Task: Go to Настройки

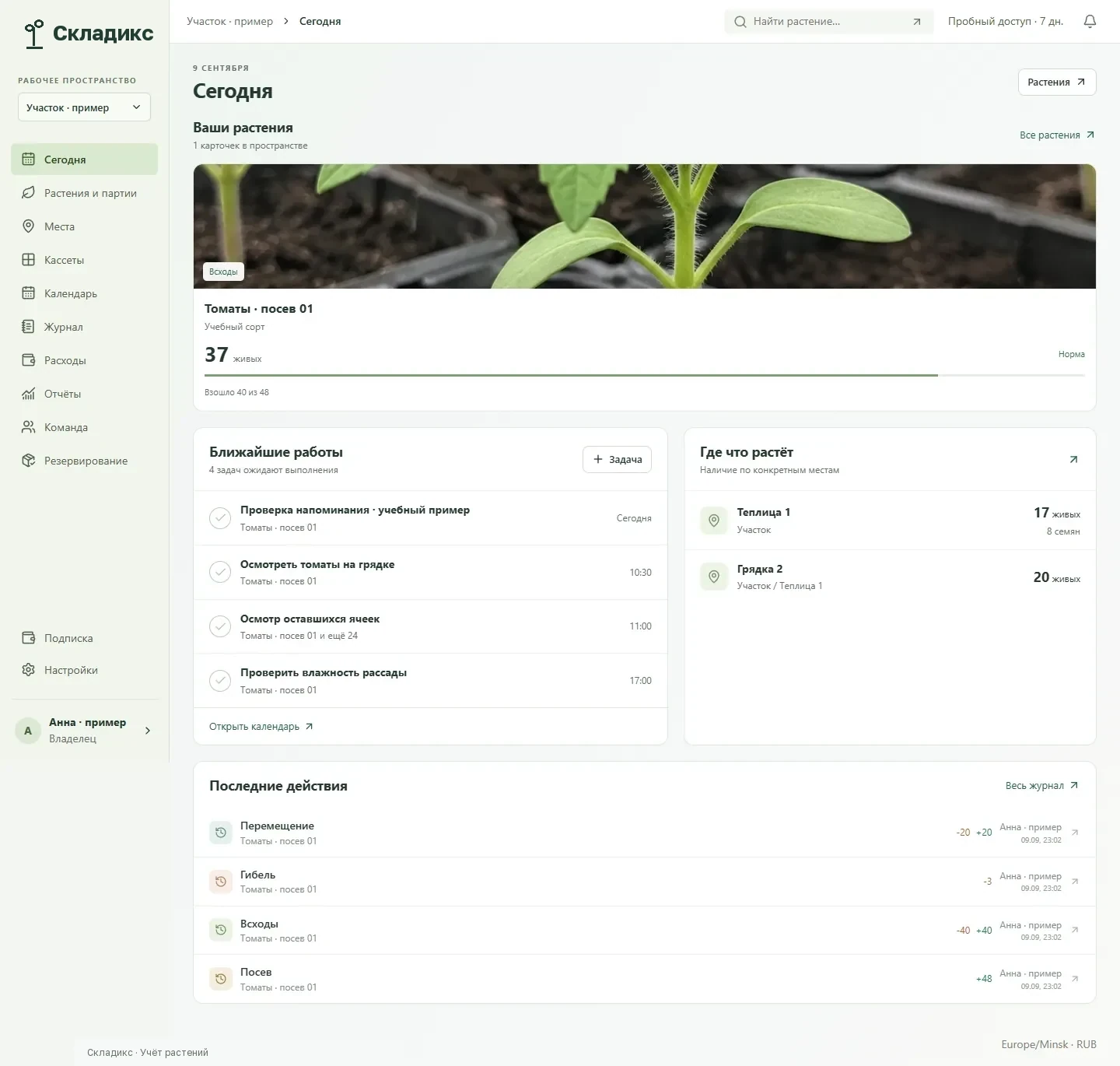Action: pyautogui.click(x=84, y=670)
